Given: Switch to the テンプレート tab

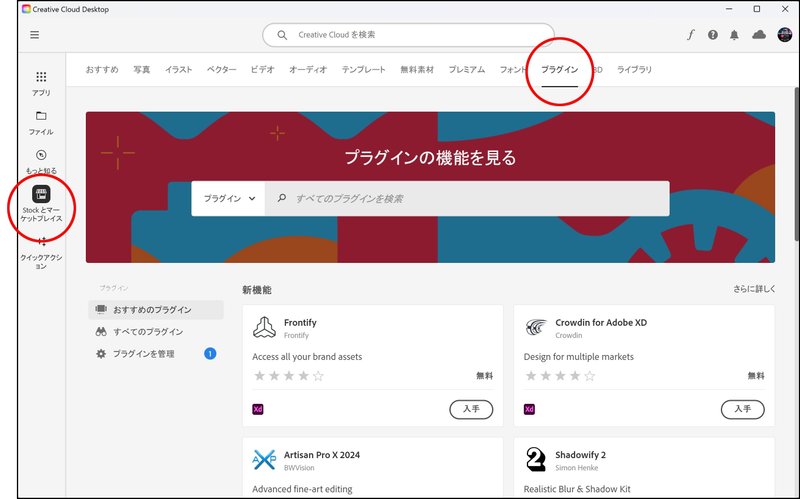Looking at the screenshot, I should (x=364, y=69).
